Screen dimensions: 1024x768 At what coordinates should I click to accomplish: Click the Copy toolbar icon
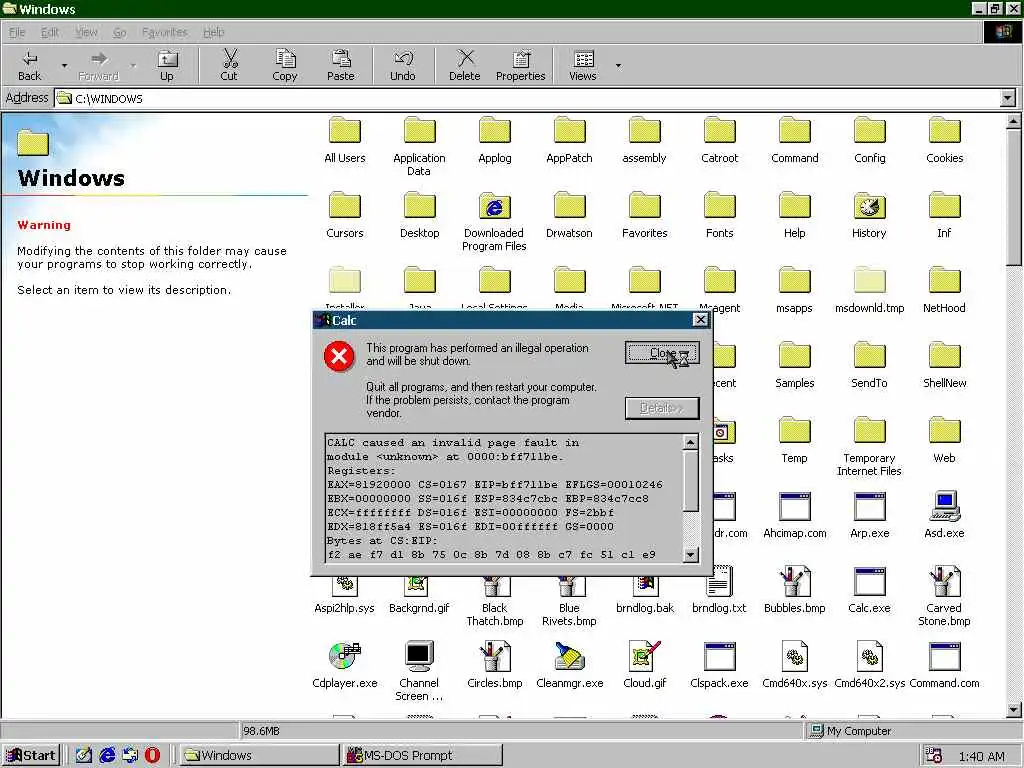coord(285,65)
